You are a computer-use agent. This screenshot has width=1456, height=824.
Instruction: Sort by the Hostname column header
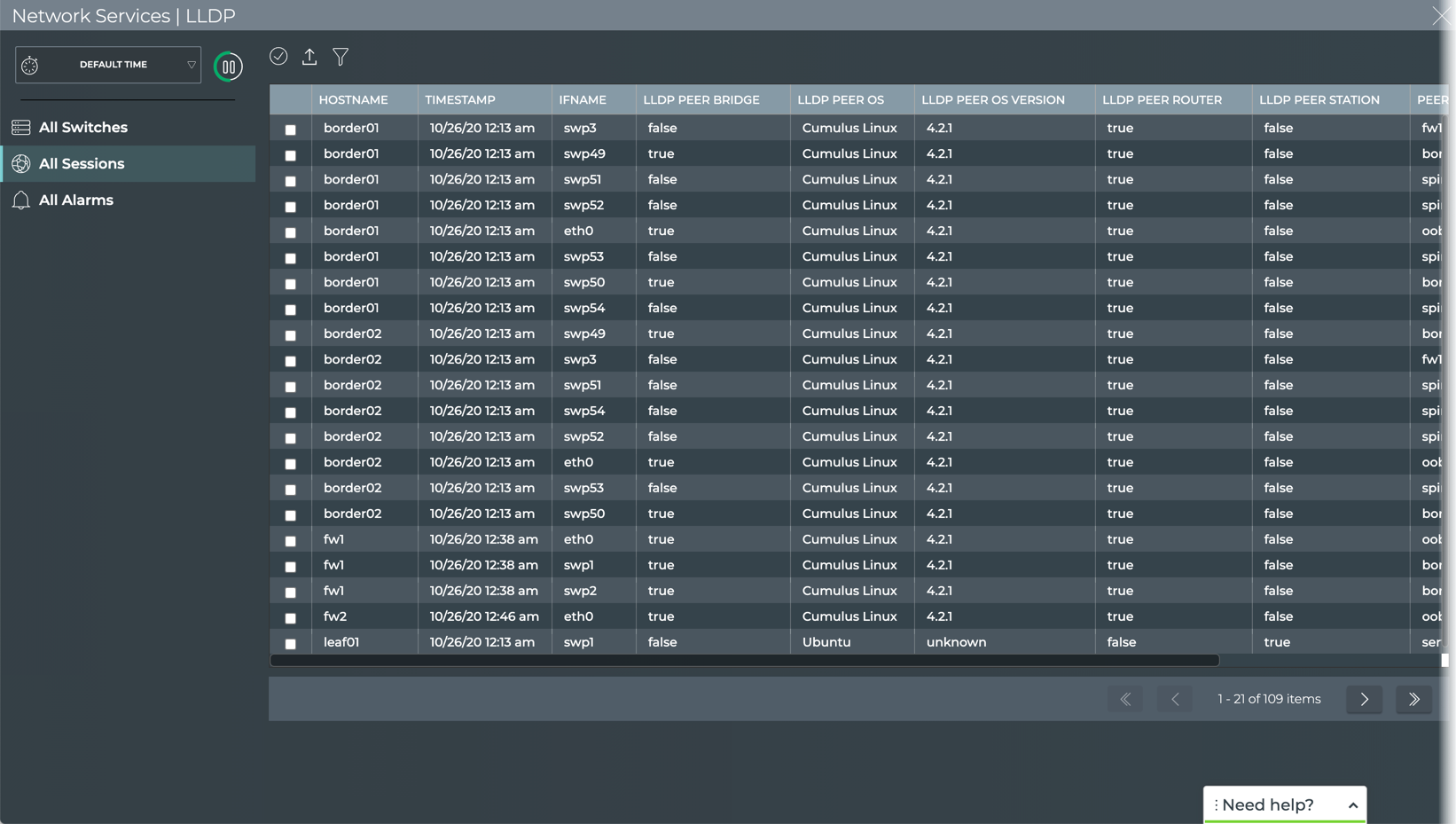353,100
